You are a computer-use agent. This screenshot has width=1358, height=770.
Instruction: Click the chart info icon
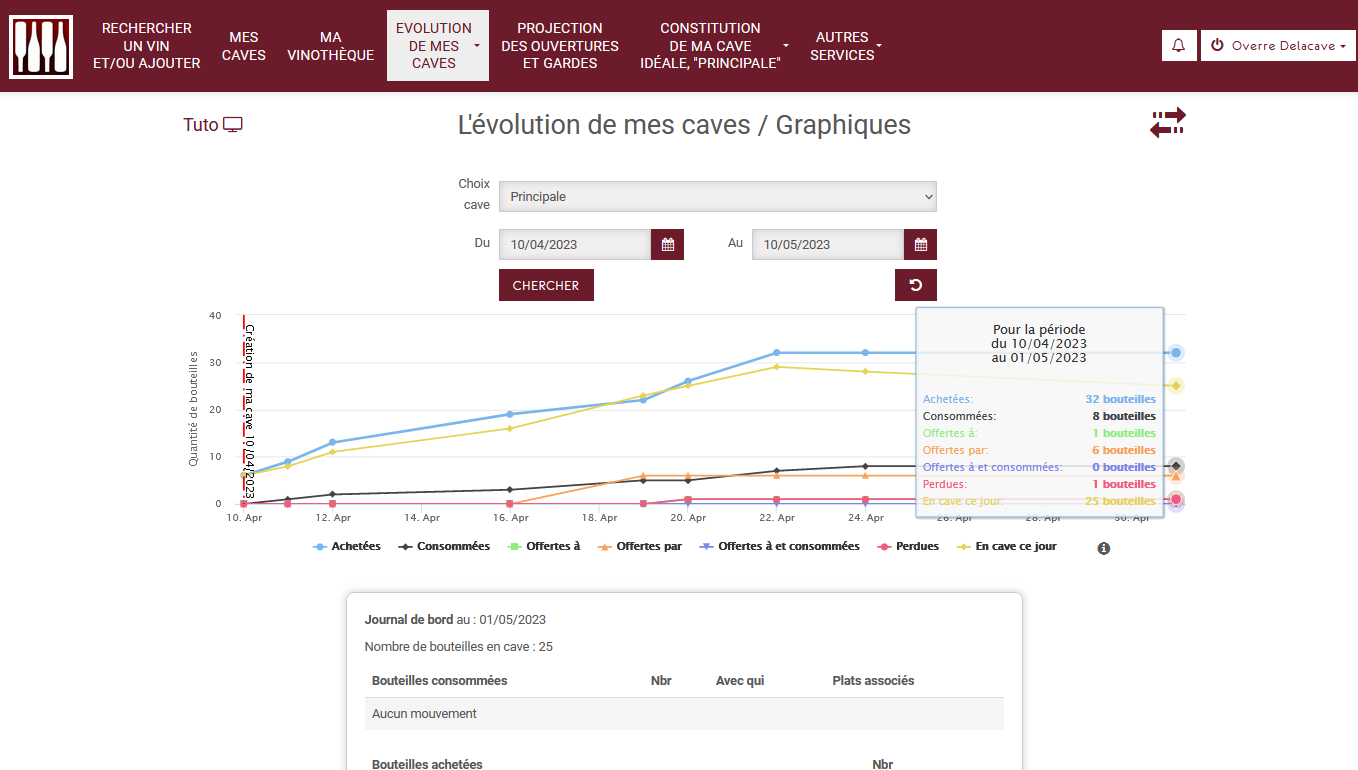pyautogui.click(x=1104, y=548)
